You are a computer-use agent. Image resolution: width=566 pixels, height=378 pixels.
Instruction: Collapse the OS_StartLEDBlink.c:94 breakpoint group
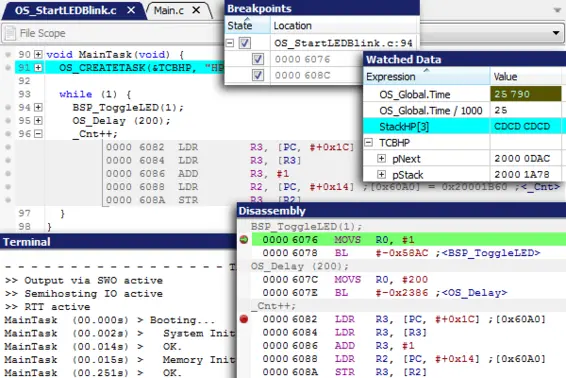click(x=230, y=43)
